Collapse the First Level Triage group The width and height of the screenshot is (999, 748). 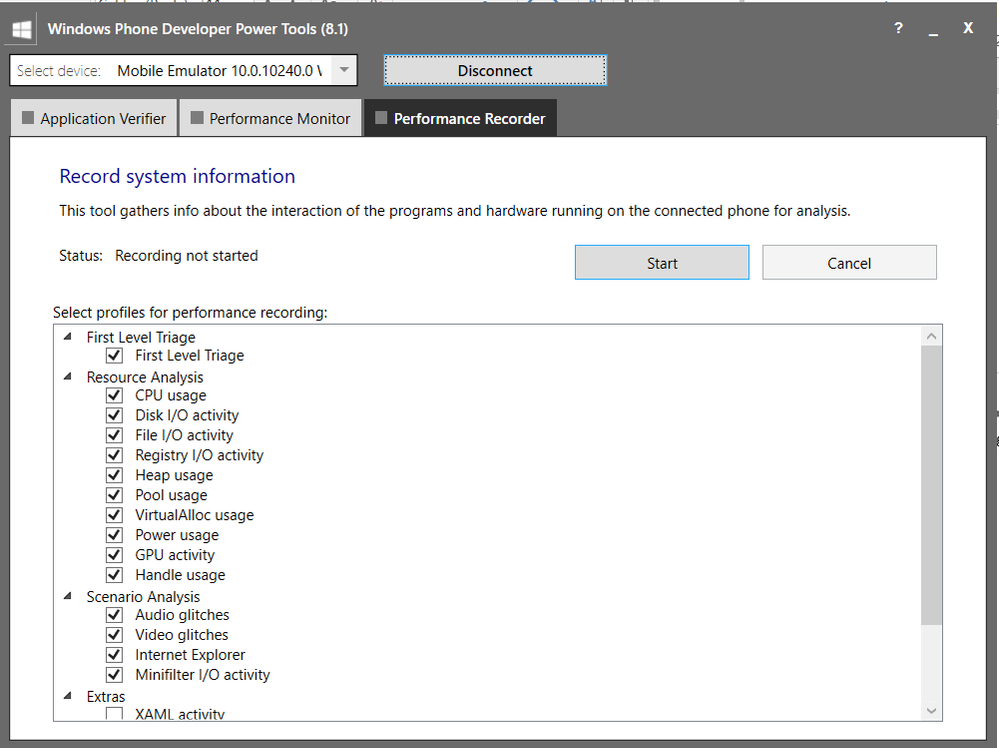click(68, 336)
